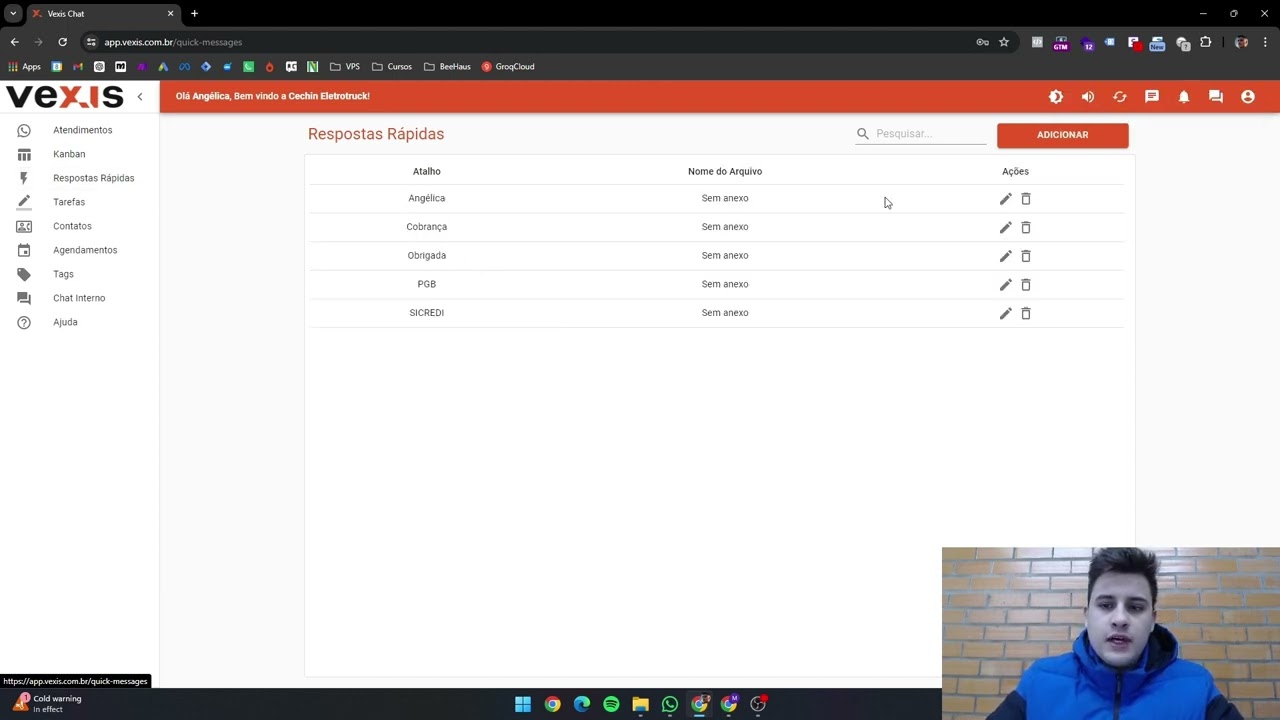Open the tab search dropdown arrow
Viewport: 1280px width, 720px height.
click(13, 13)
